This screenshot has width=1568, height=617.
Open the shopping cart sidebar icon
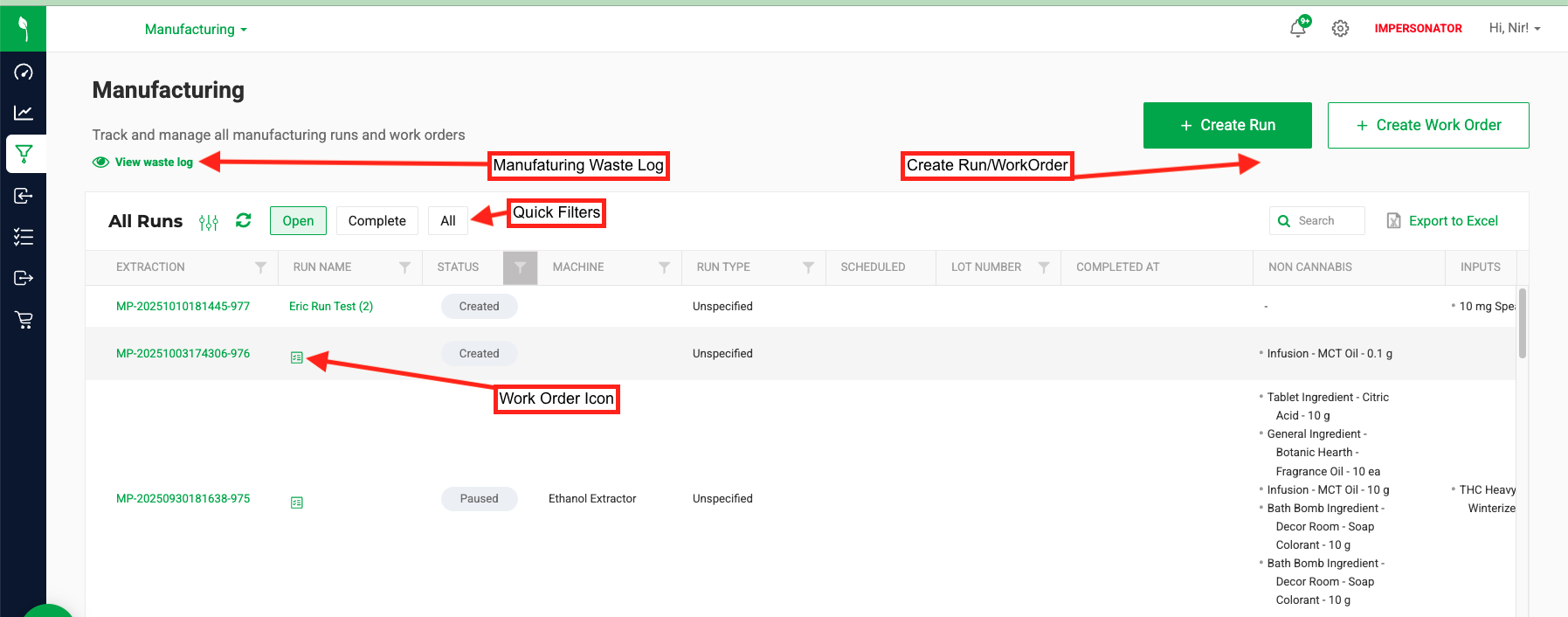pyautogui.click(x=24, y=320)
